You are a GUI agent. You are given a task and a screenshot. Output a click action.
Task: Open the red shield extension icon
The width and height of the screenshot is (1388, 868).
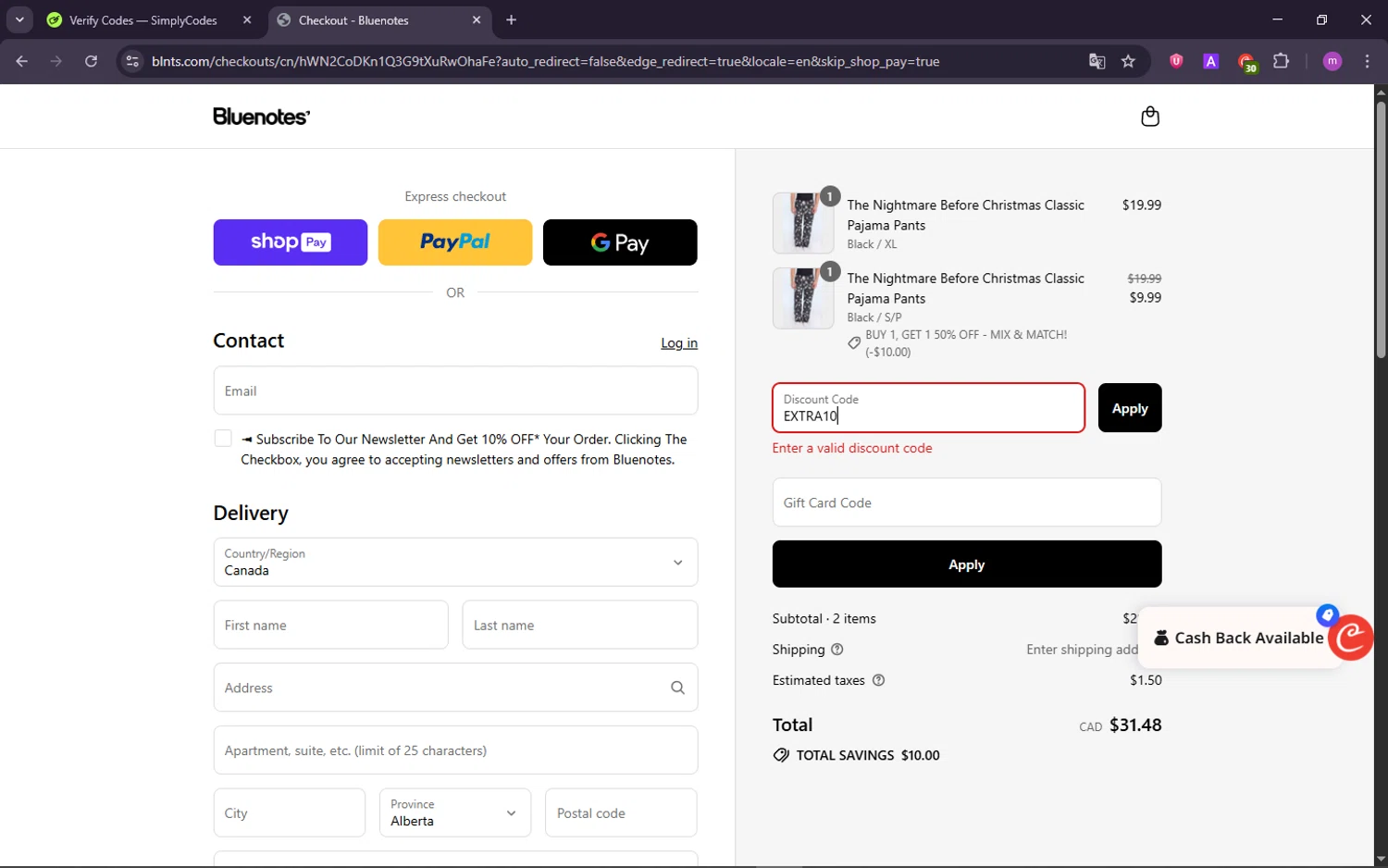point(1176,61)
